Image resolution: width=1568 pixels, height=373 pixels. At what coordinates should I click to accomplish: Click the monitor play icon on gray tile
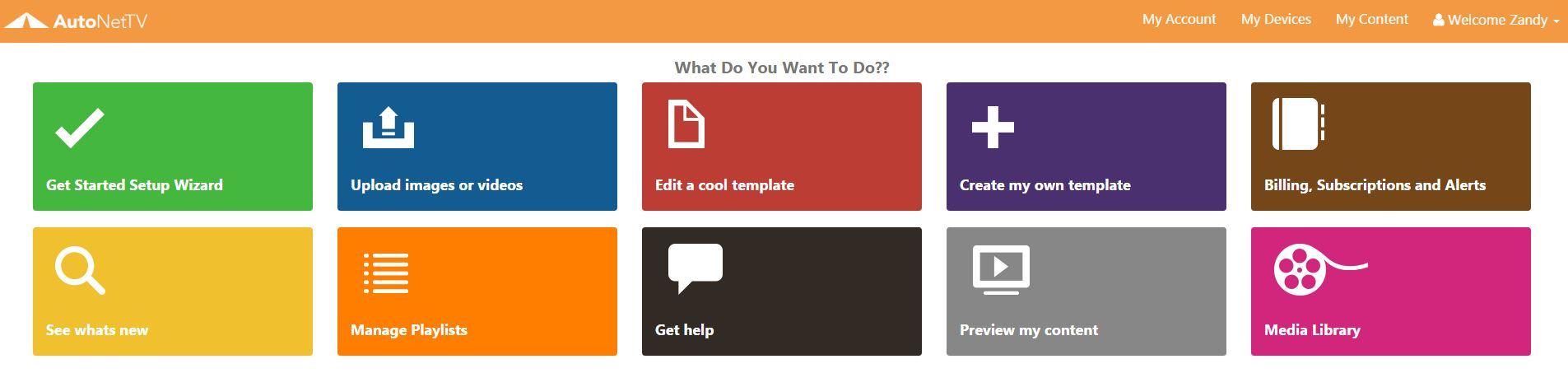pos(1001,269)
